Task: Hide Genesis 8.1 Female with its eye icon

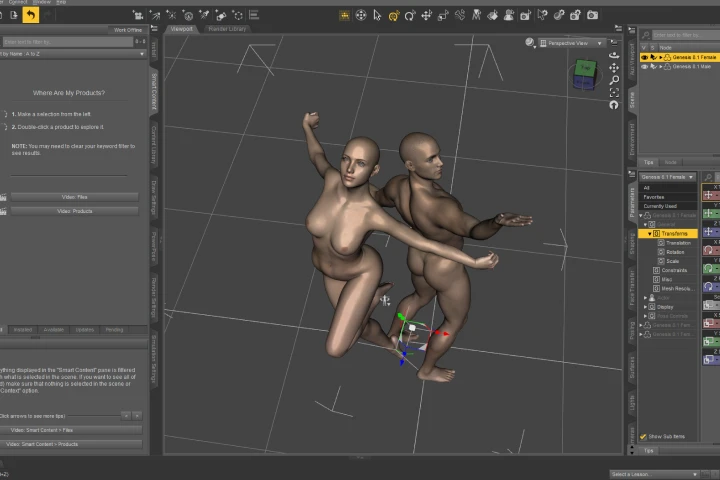Action: 645,57
